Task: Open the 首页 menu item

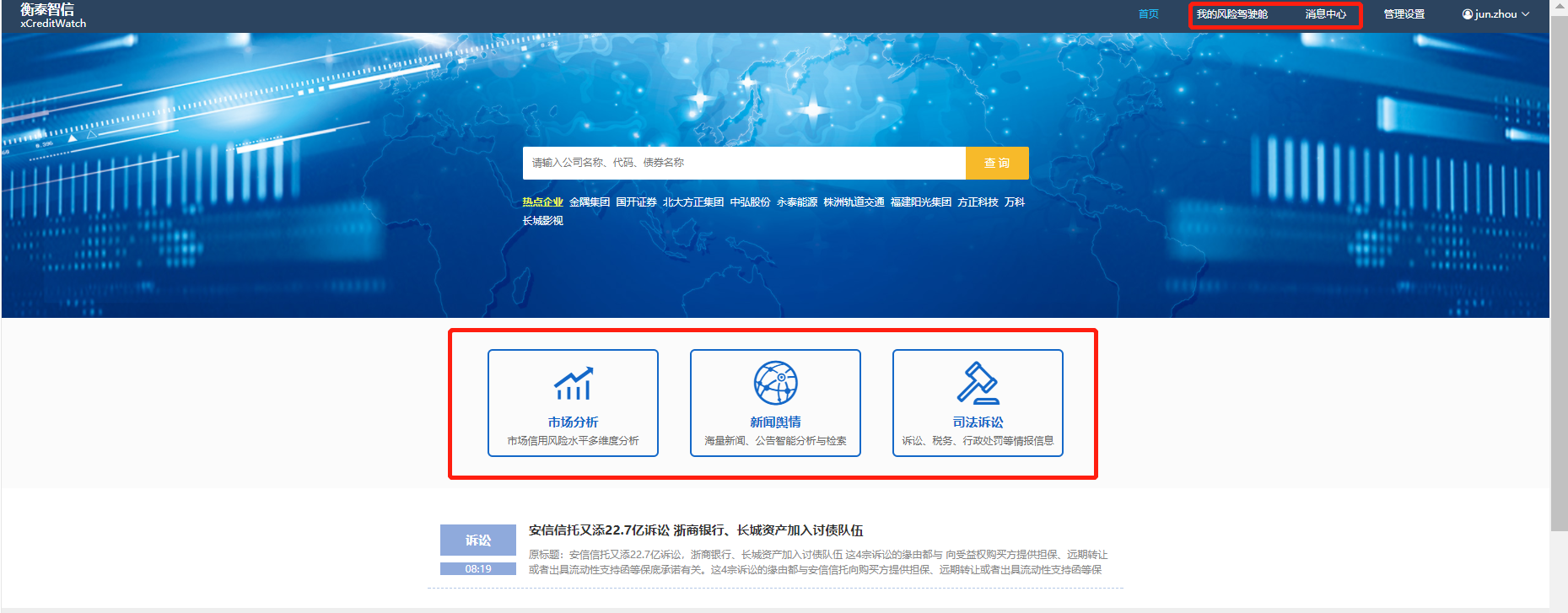Action: pos(1148,14)
